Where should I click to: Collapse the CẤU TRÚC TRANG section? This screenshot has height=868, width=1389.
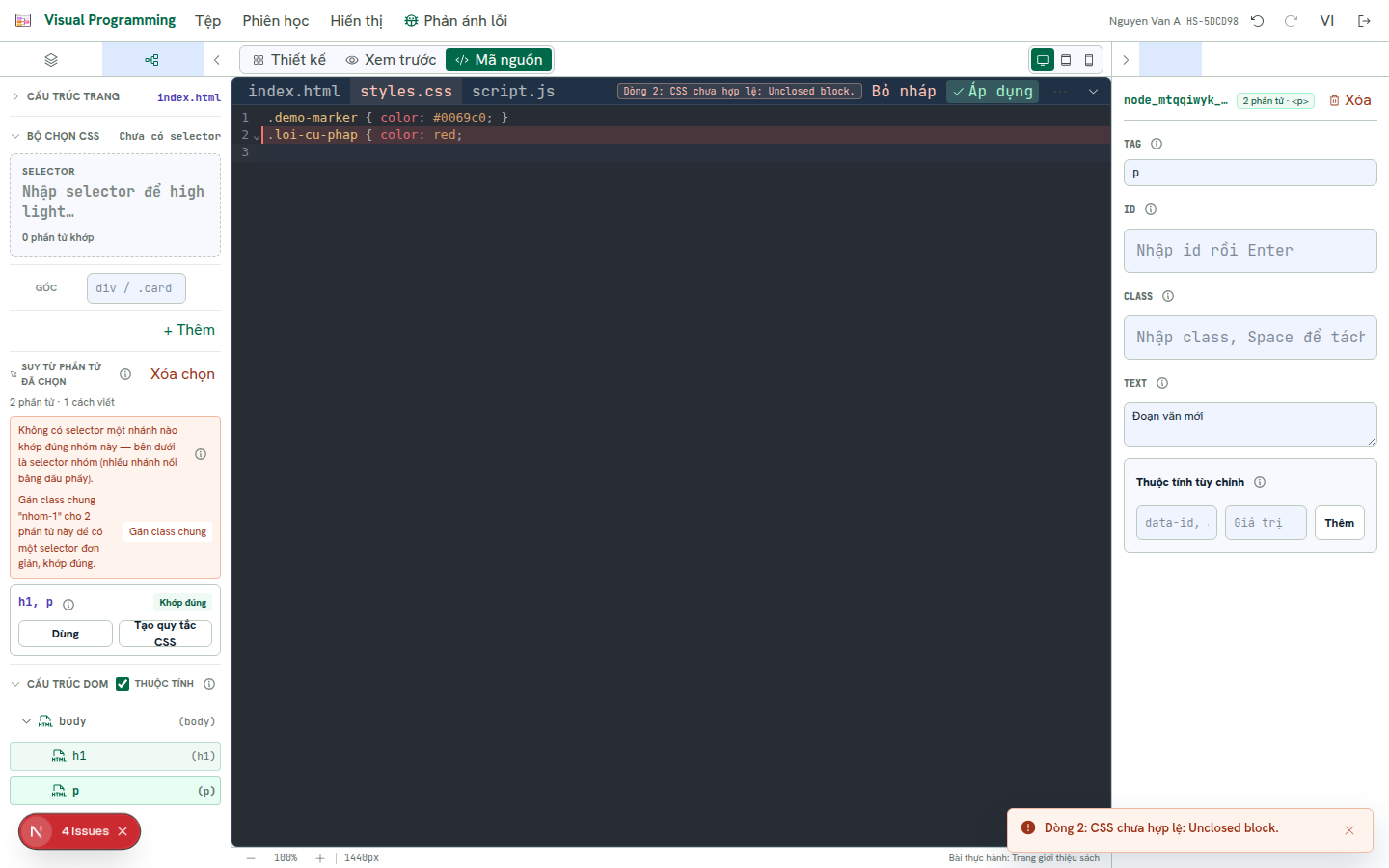[x=15, y=96]
